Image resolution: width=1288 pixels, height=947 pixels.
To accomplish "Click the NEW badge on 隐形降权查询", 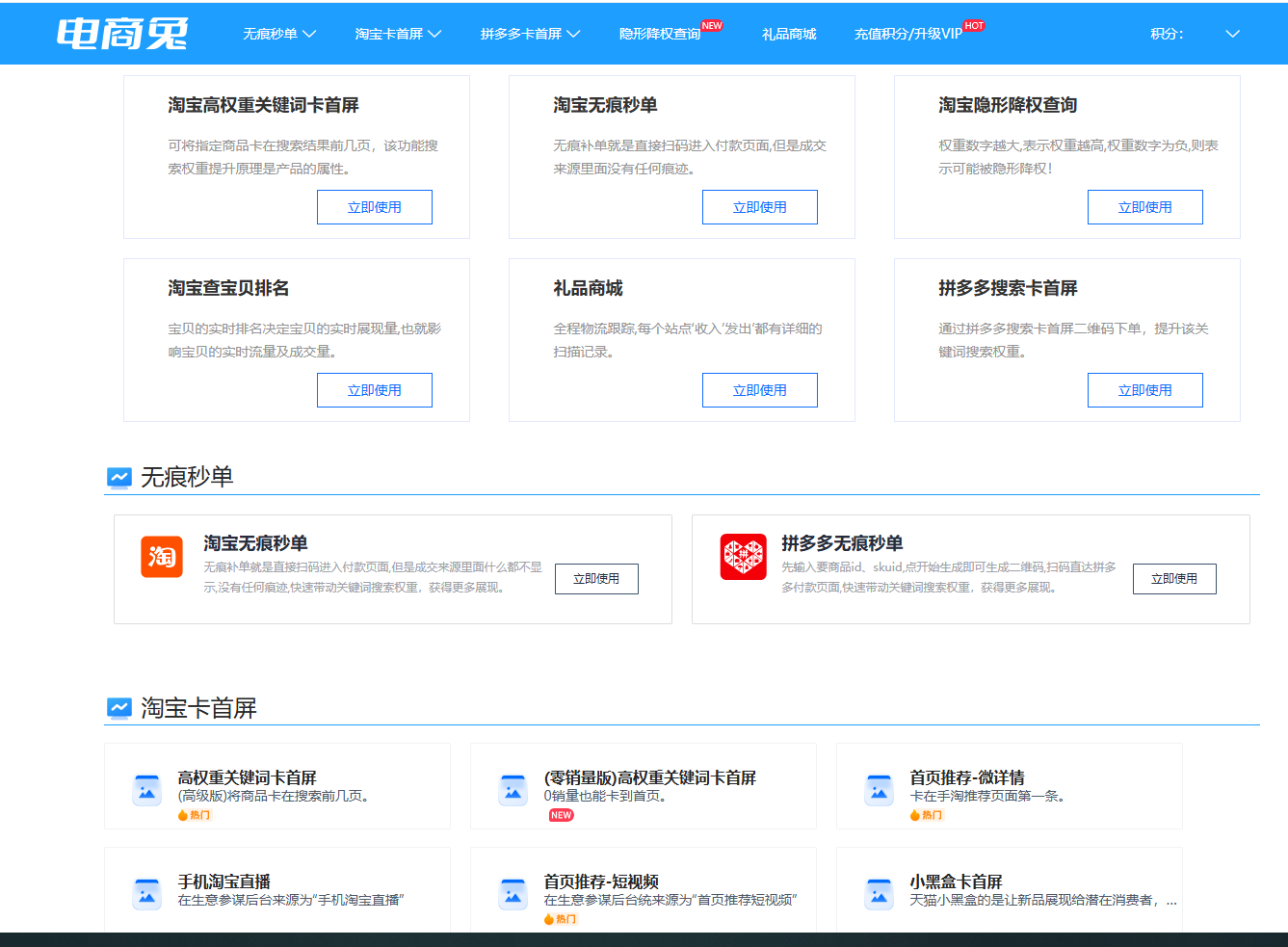I will (712, 26).
